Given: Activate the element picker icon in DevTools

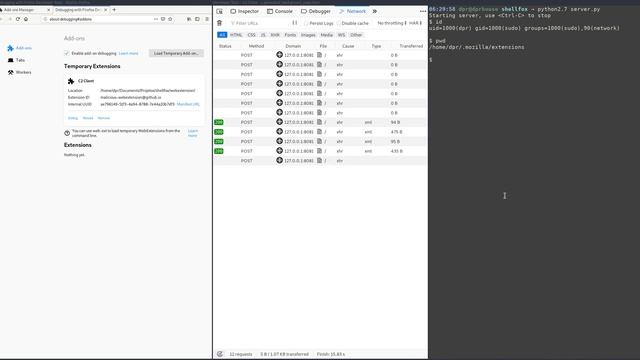Looking at the screenshot, I should 220,11.
